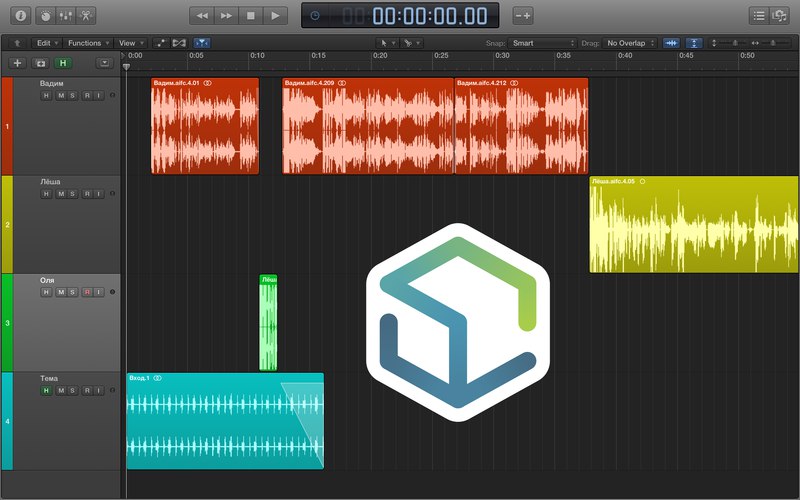
Task: Open the track header options arrow button
Action: (104, 63)
